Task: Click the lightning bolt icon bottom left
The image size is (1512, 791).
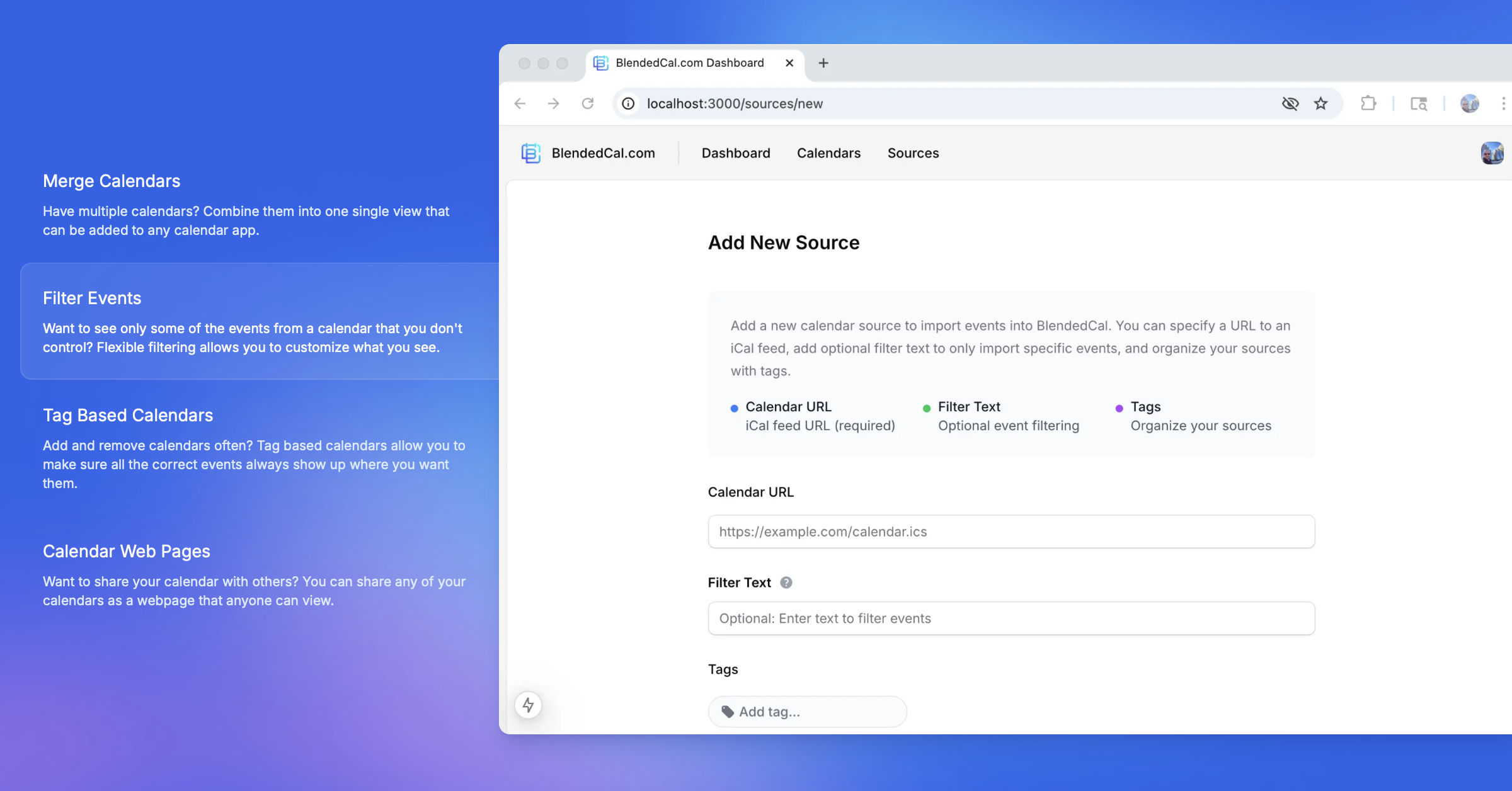Action: click(528, 705)
